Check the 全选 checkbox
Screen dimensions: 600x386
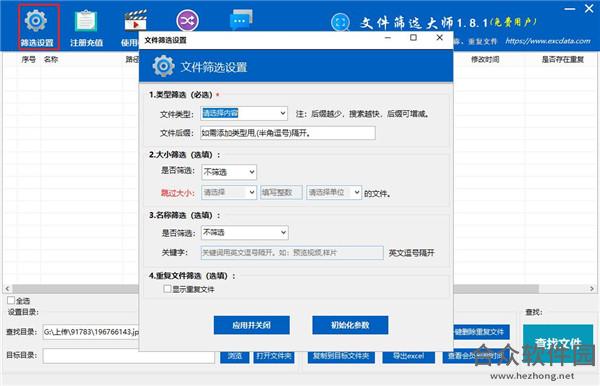click(11, 300)
